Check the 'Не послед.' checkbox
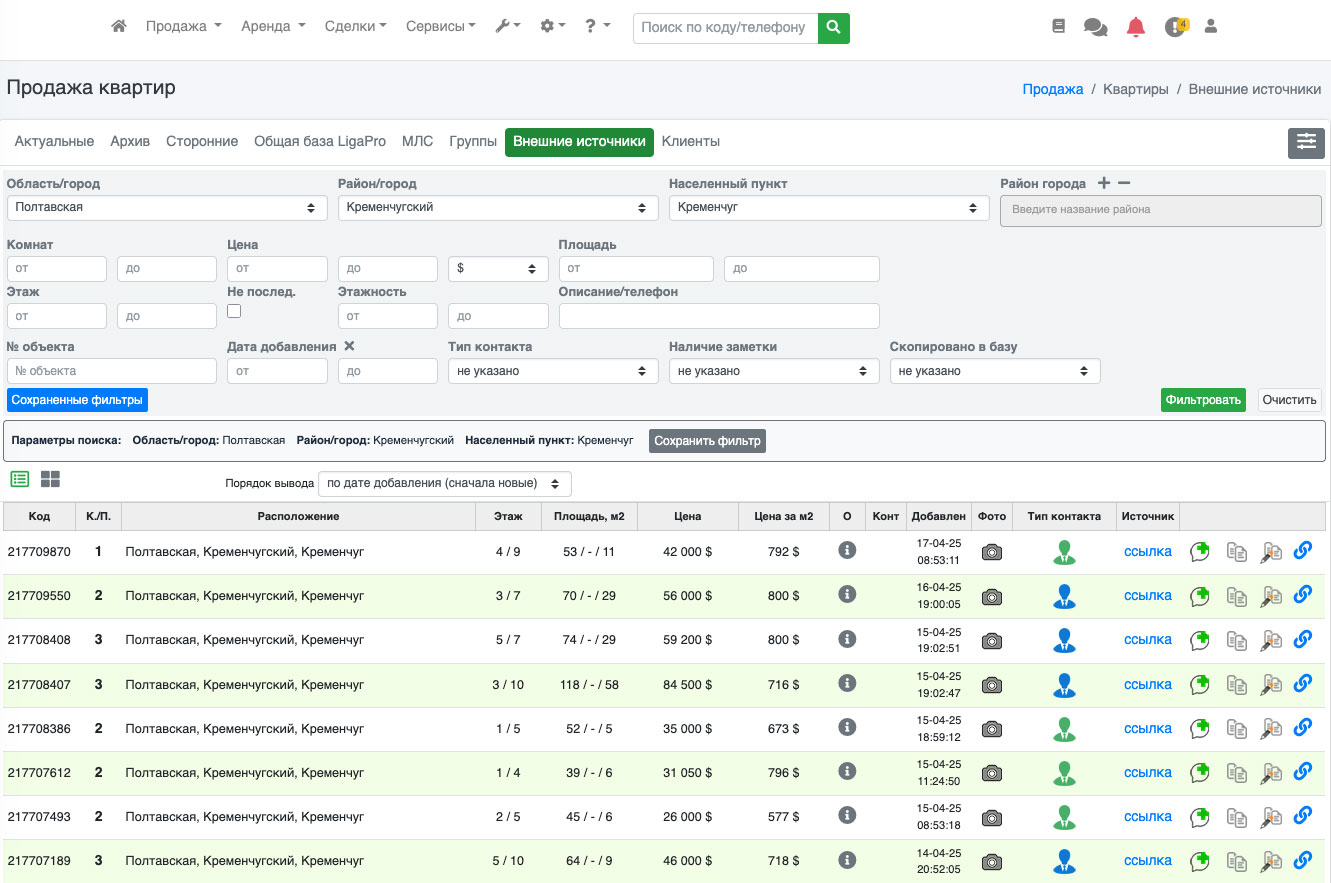 tap(234, 311)
